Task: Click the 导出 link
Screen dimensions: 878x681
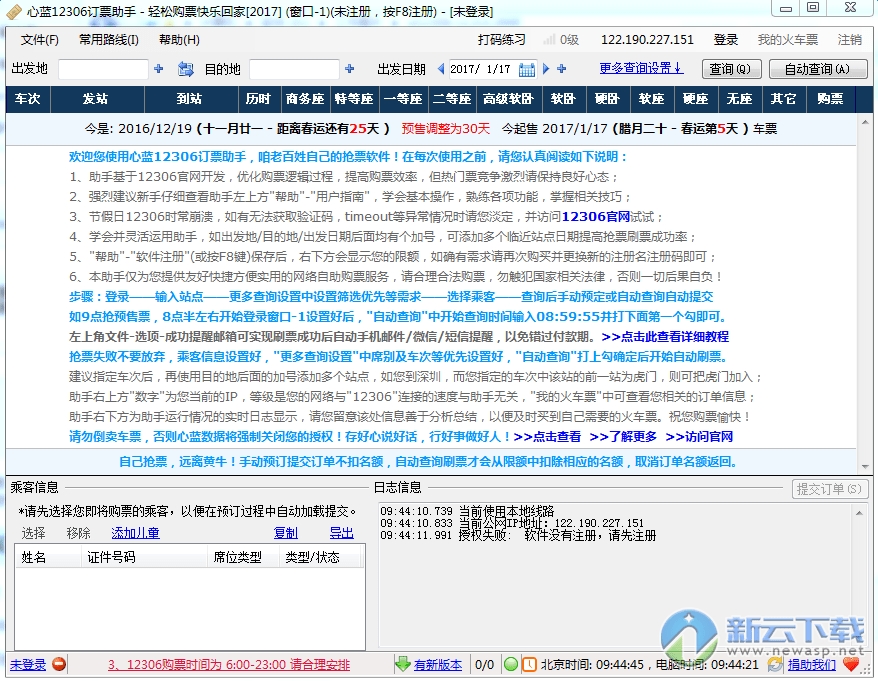Action: tap(342, 533)
